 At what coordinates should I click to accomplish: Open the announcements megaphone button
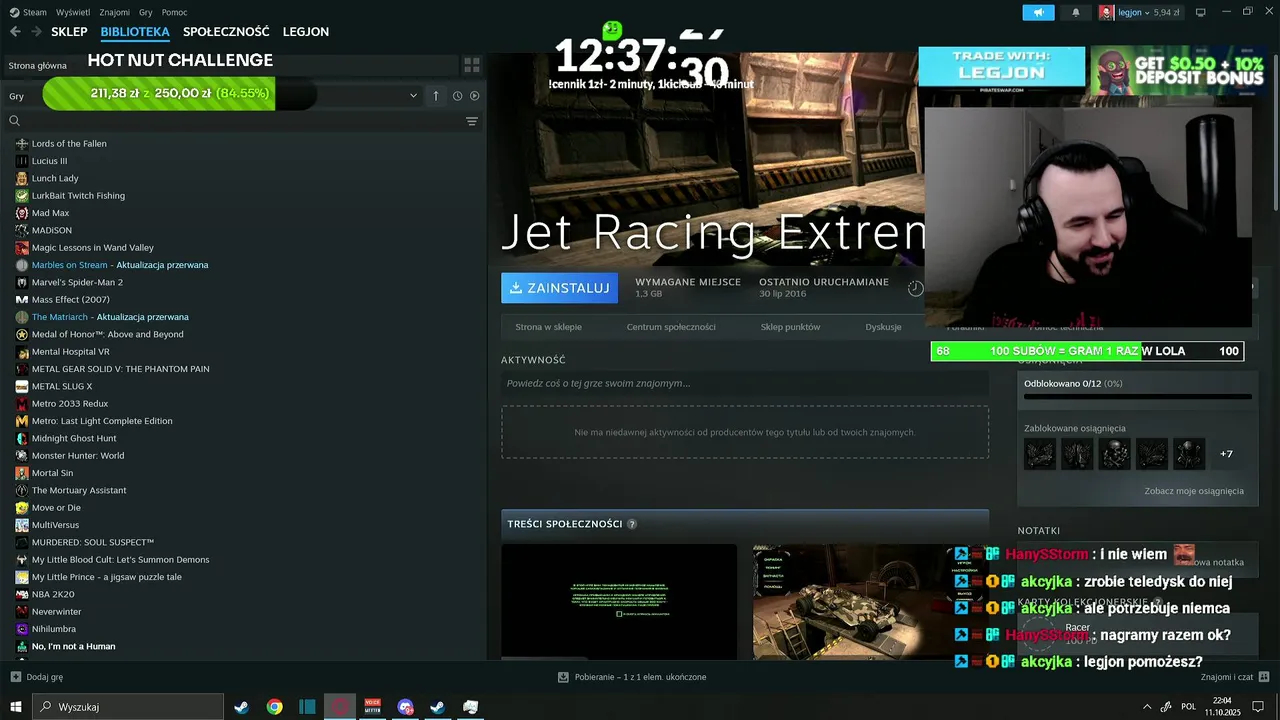click(1038, 12)
